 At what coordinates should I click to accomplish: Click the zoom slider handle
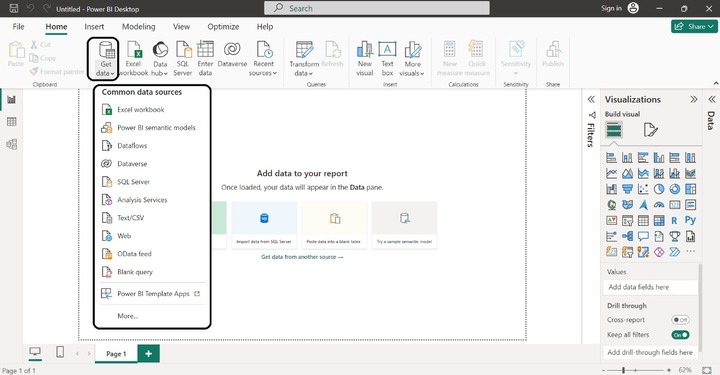(x=623, y=370)
